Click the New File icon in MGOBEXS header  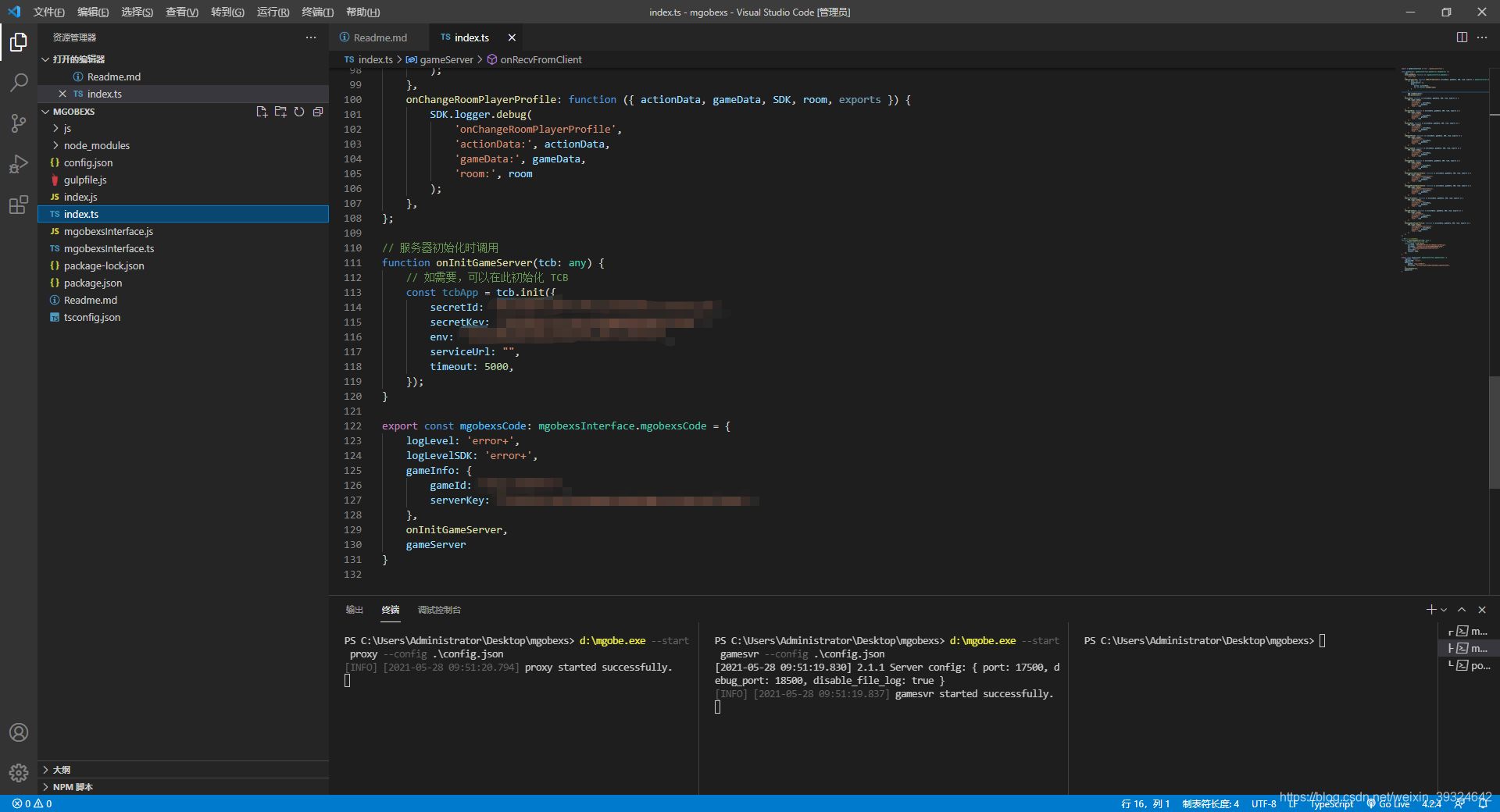pos(262,112)
